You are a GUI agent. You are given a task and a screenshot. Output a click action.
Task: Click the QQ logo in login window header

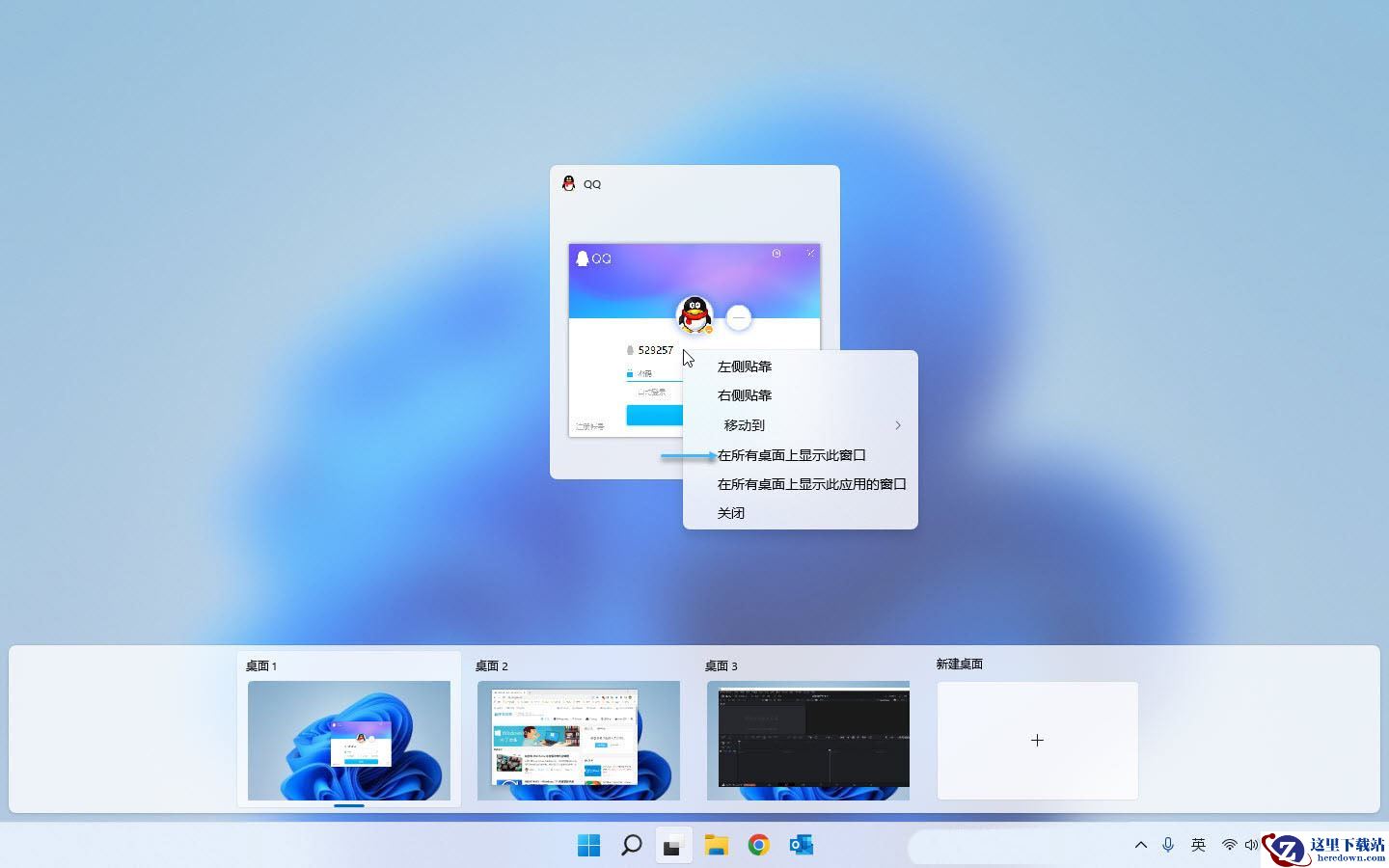[x=593, y=258]
